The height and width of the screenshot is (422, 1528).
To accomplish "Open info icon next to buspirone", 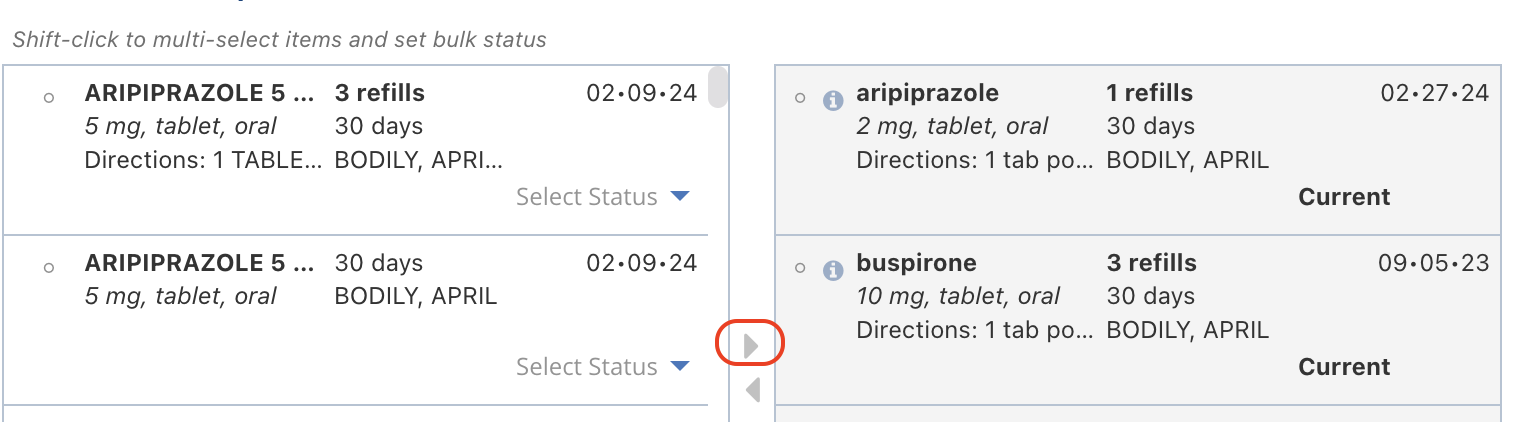I will (x=832, y=269).
